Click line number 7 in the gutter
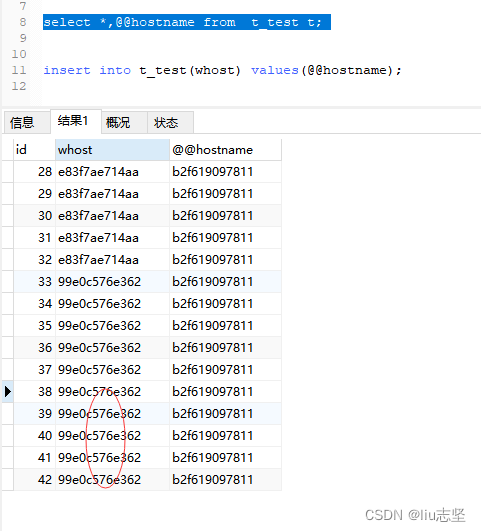 23,6
